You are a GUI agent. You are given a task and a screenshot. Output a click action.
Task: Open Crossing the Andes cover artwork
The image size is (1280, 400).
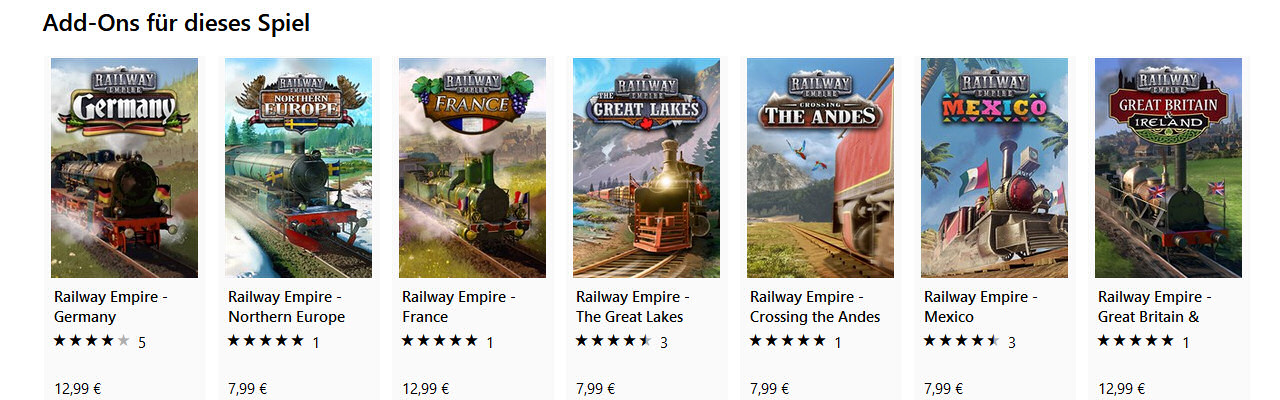(820, 168)
